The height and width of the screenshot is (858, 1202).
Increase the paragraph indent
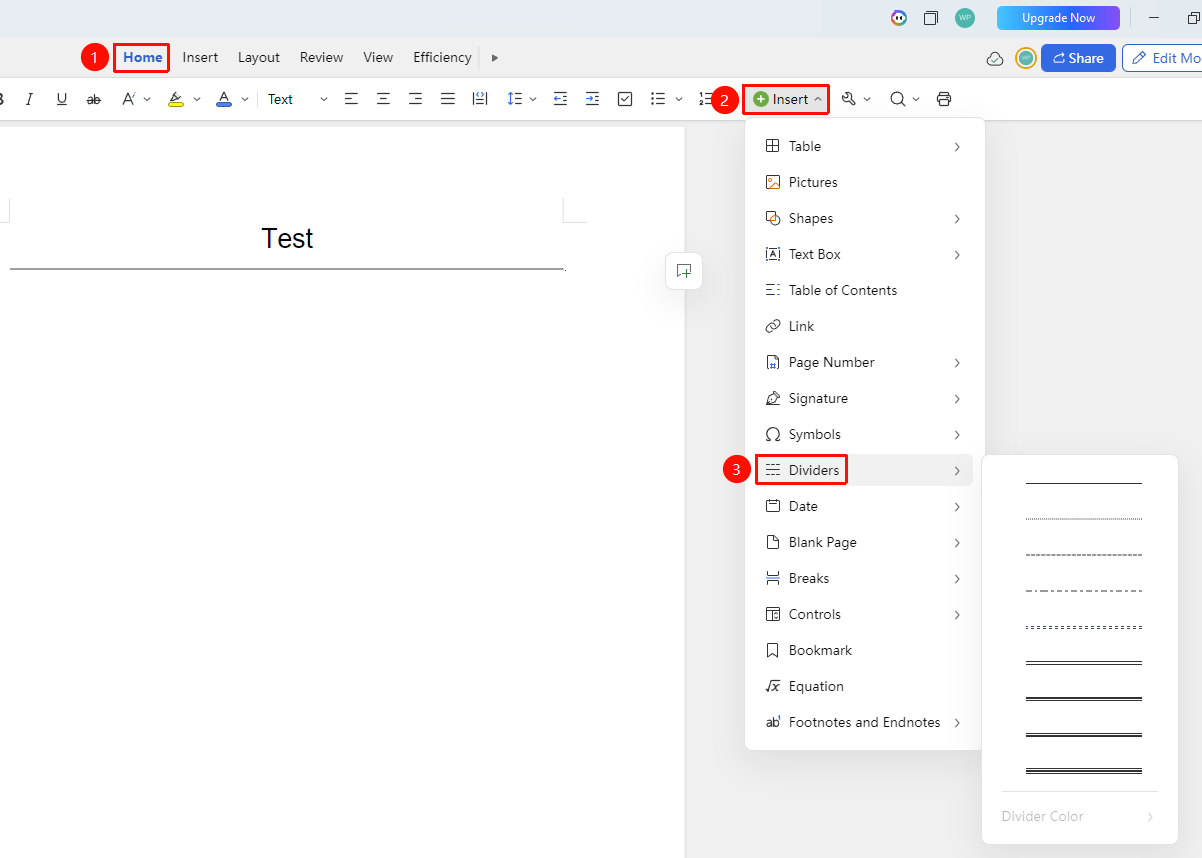(x=592, y=99)
